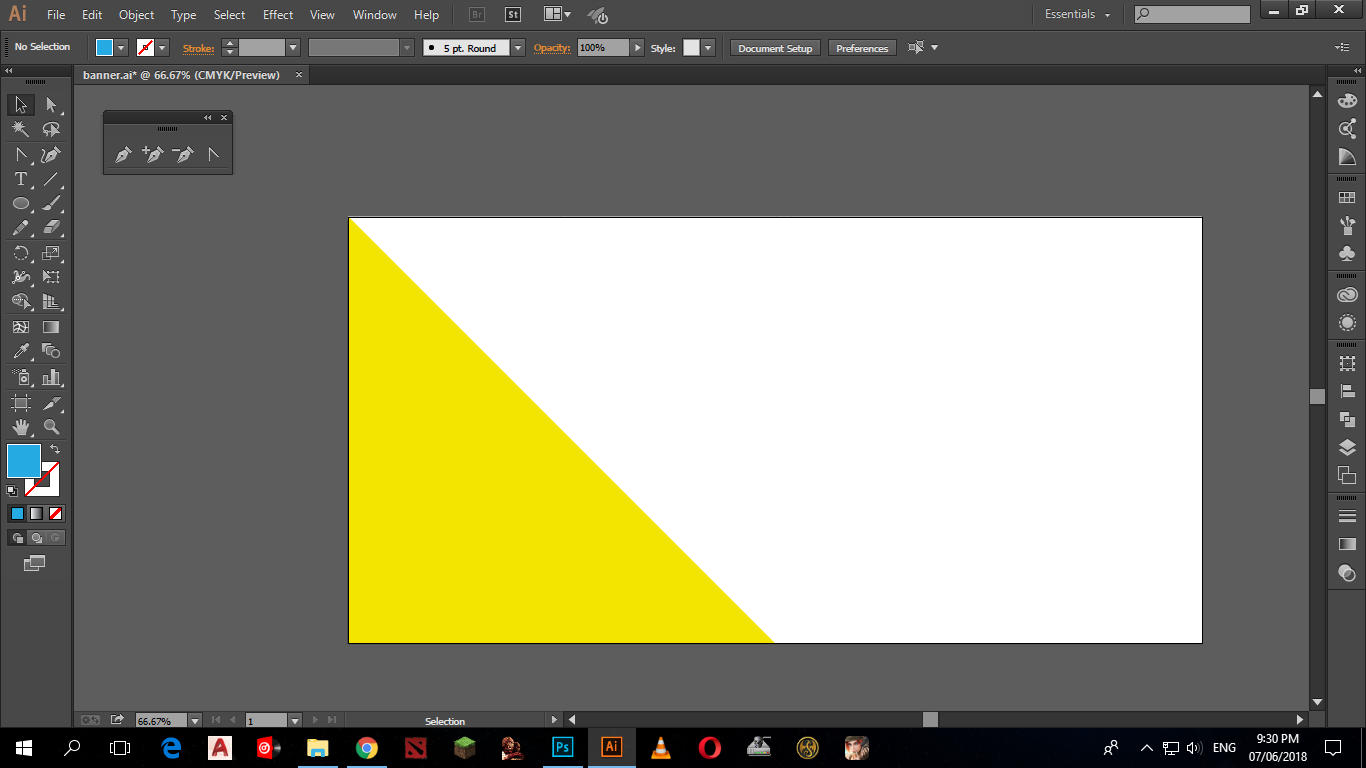Screen dimensions: 1366x768
Task: Click the Preferences button
Action: (x=862, y=48)
